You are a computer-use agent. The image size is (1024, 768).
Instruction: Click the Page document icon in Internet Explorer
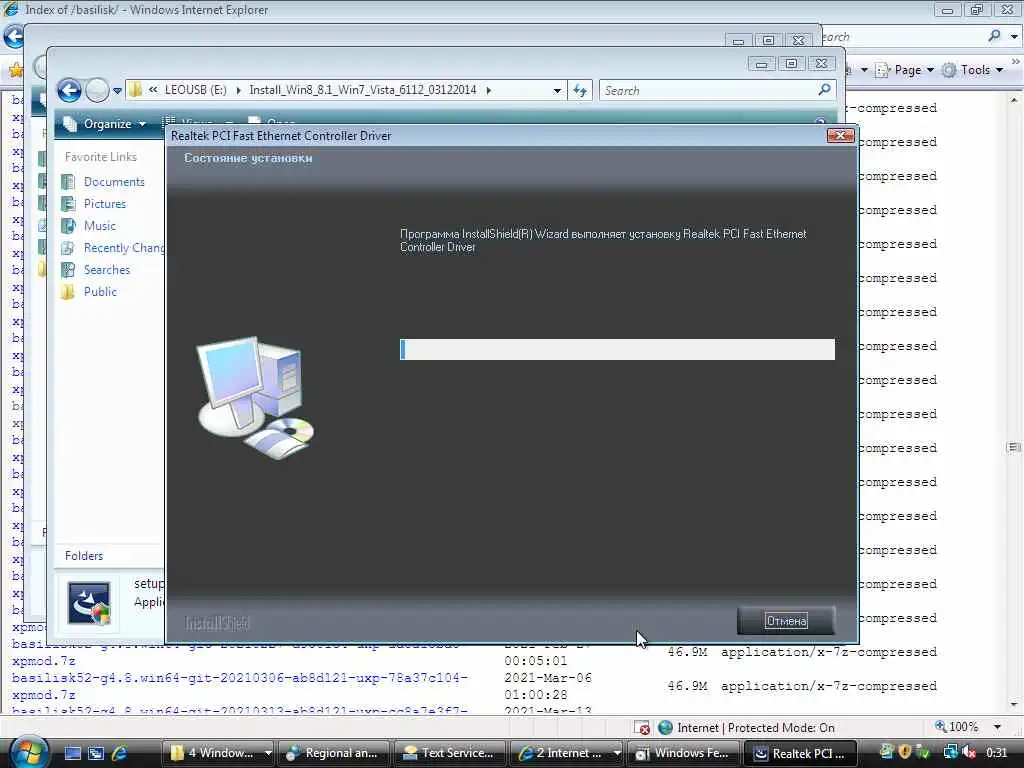pyautogui.click(x=882, y=70)
